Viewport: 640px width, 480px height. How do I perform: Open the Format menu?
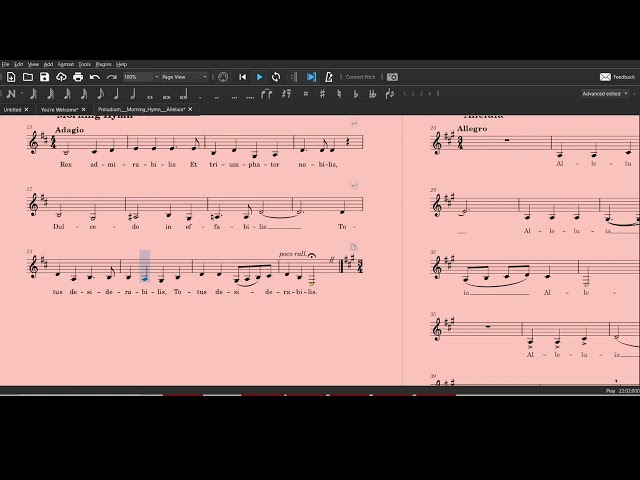tap(66, 64)
